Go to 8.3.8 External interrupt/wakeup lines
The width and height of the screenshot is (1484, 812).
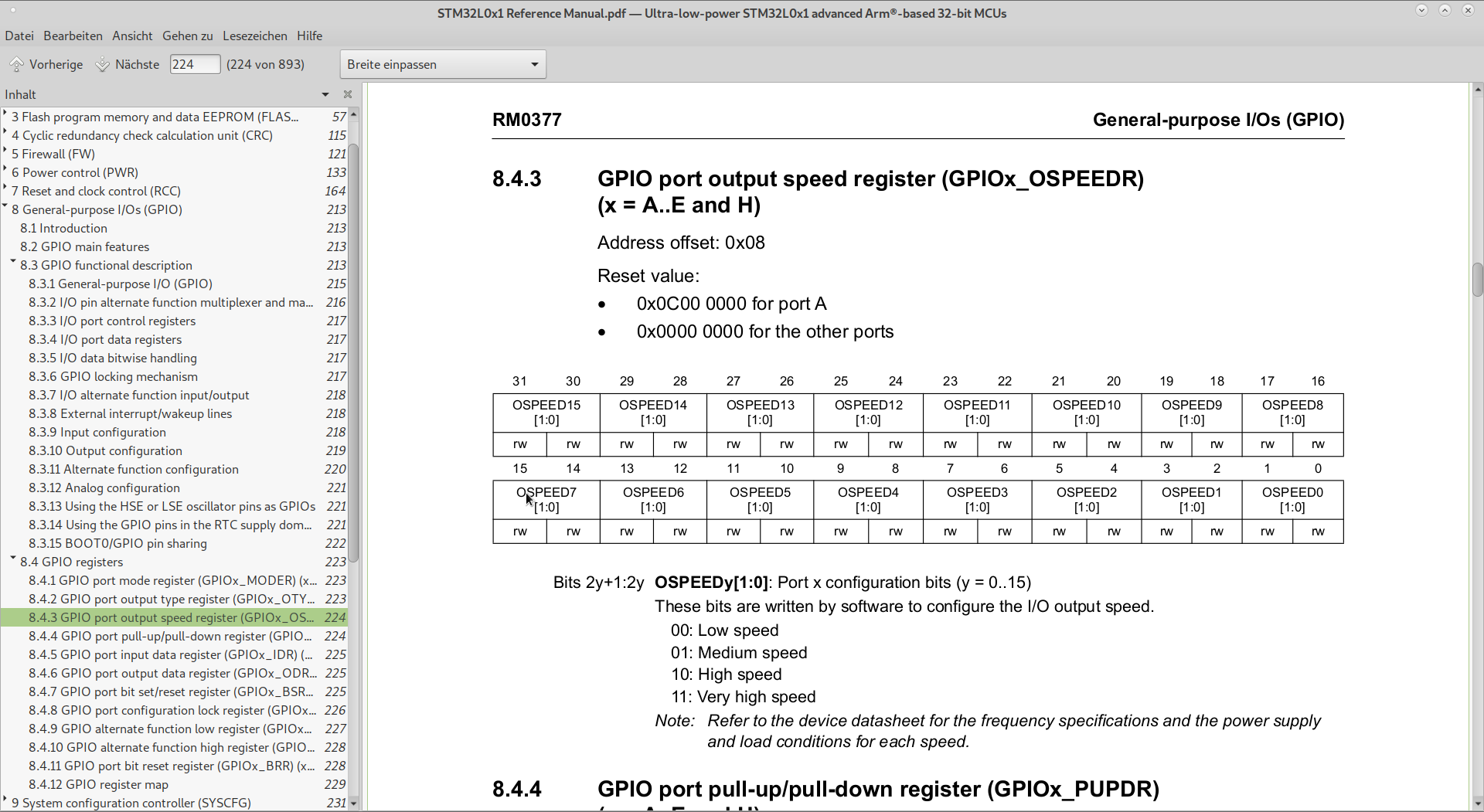174,413
